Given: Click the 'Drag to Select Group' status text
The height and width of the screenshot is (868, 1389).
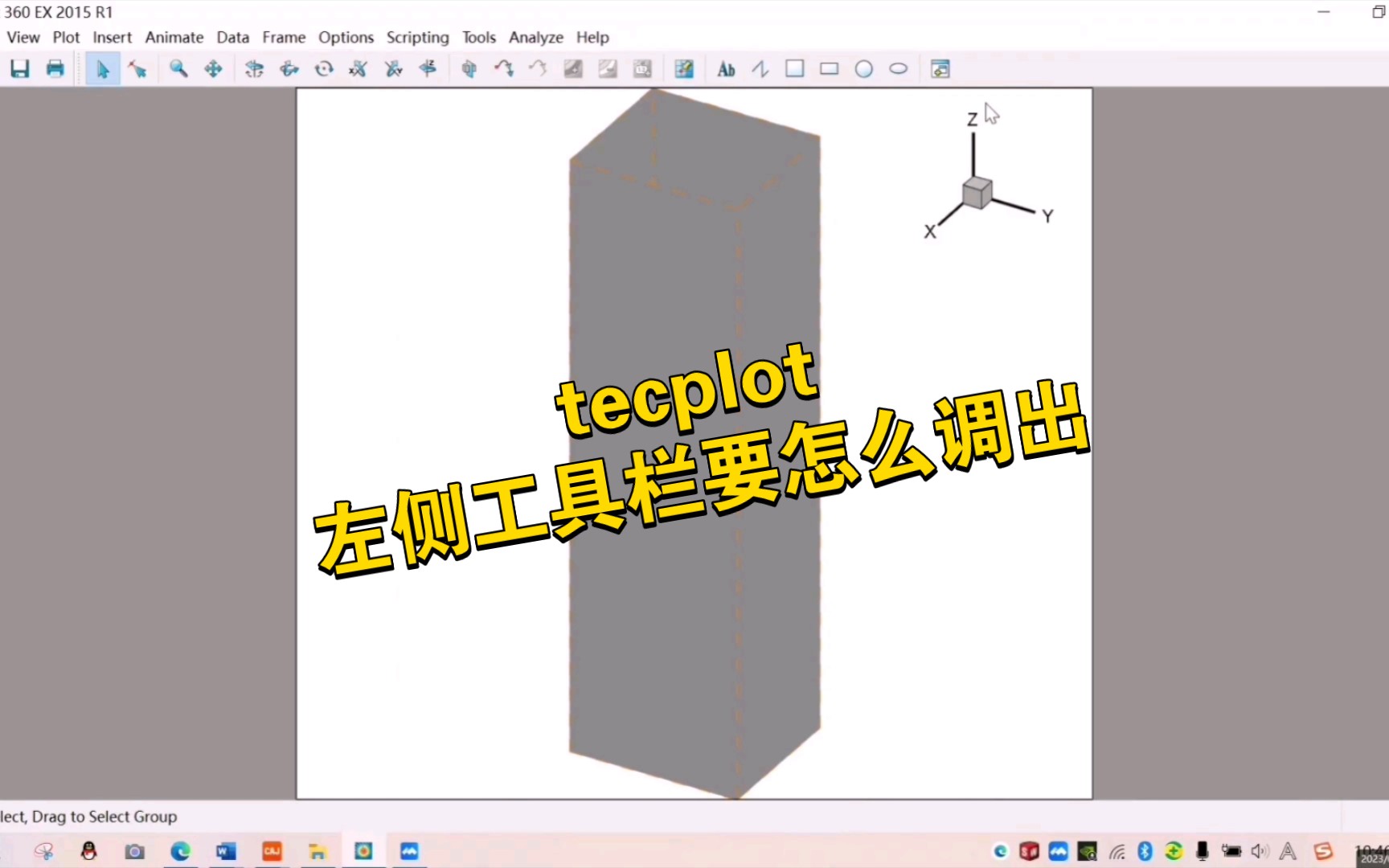Looking at the screenshot, I should coord(104,817).
